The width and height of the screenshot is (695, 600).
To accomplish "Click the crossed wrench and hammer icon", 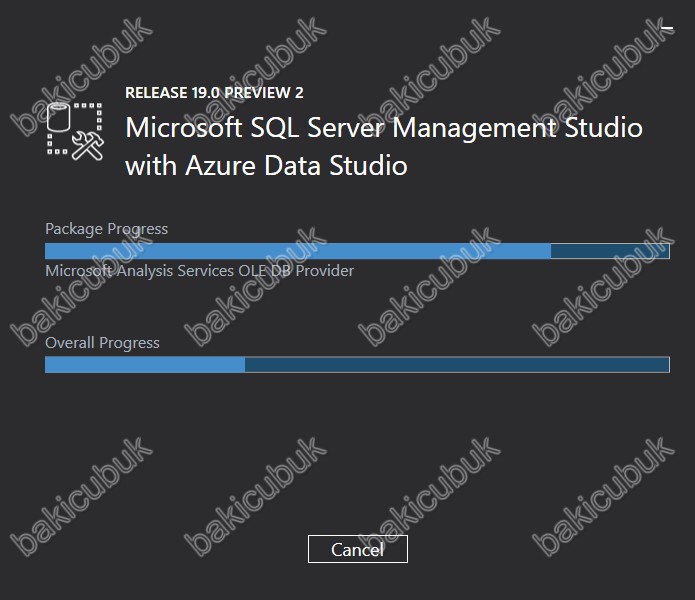I will click(88, 145).
